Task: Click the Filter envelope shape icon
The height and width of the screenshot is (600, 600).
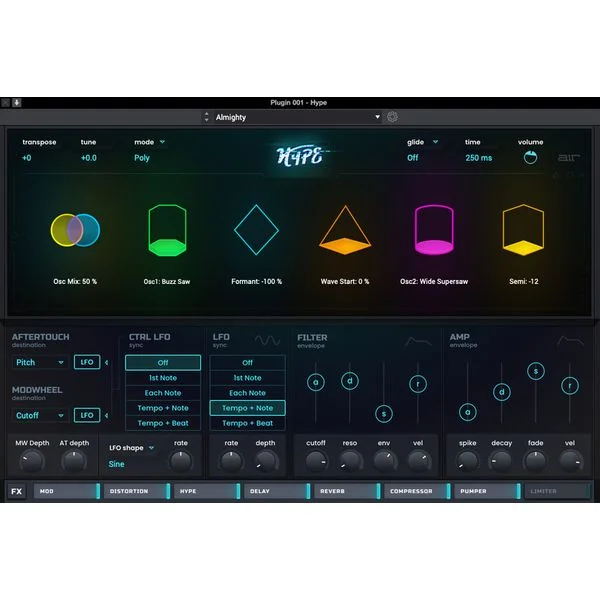Action: [x=418, y=341]
